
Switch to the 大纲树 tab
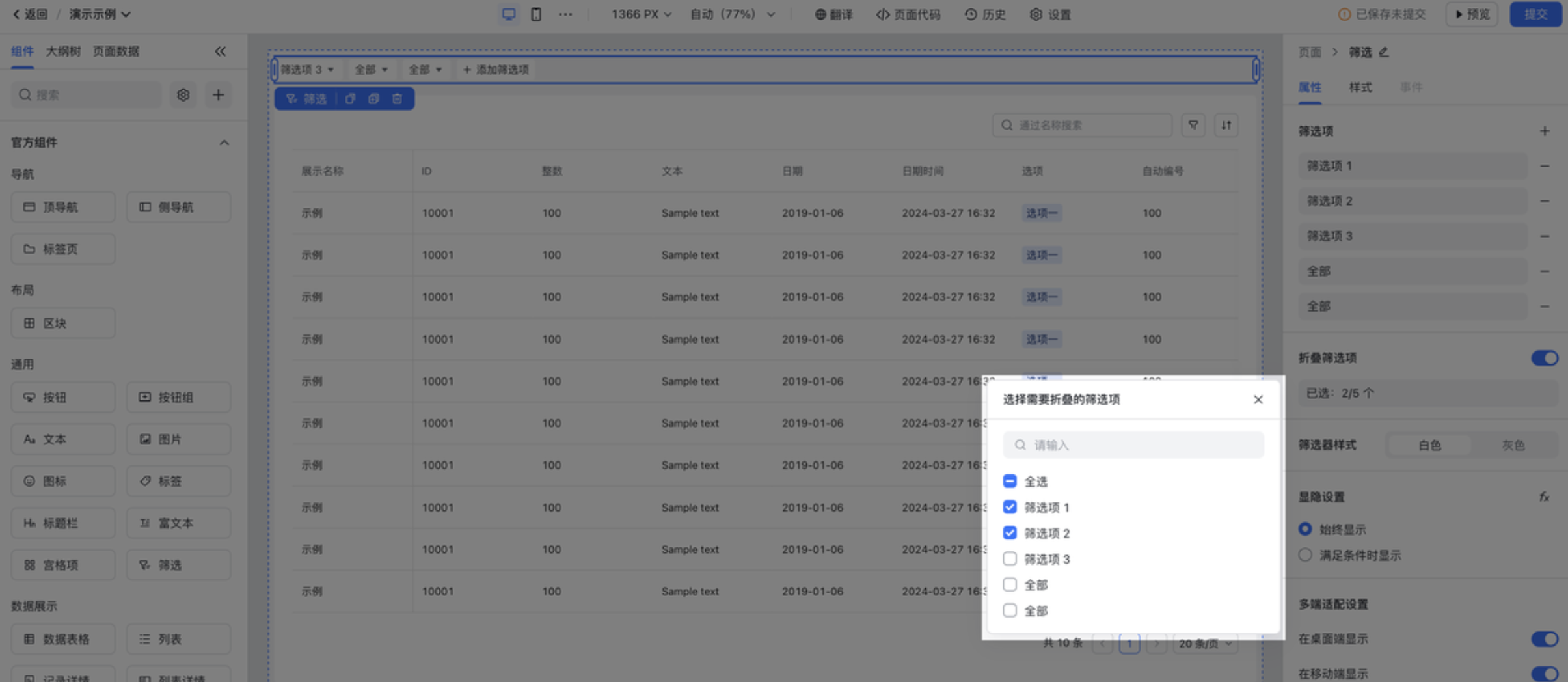(63, 51)
